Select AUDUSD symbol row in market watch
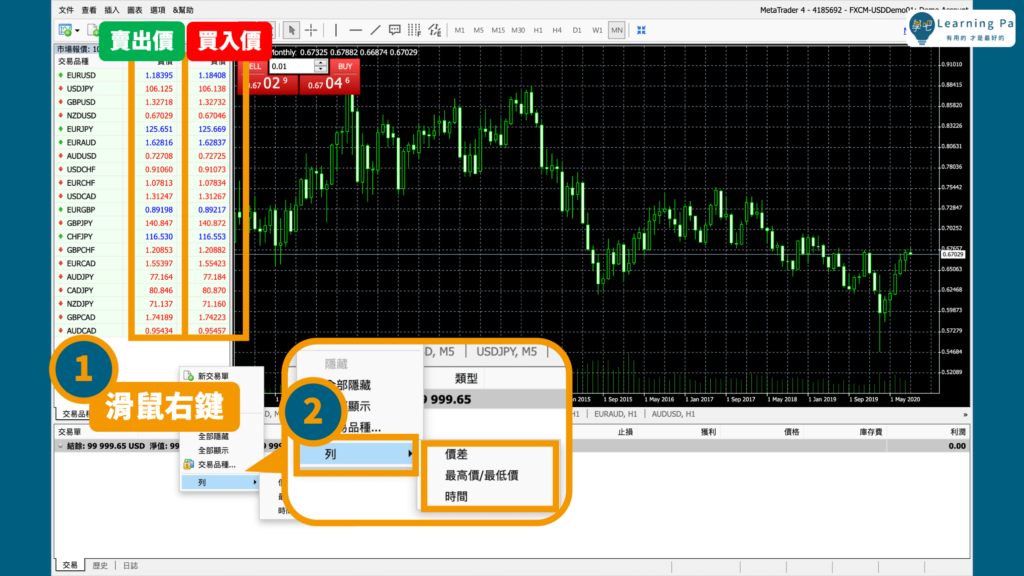This screenshot has height=576, width=1024. 81,156
